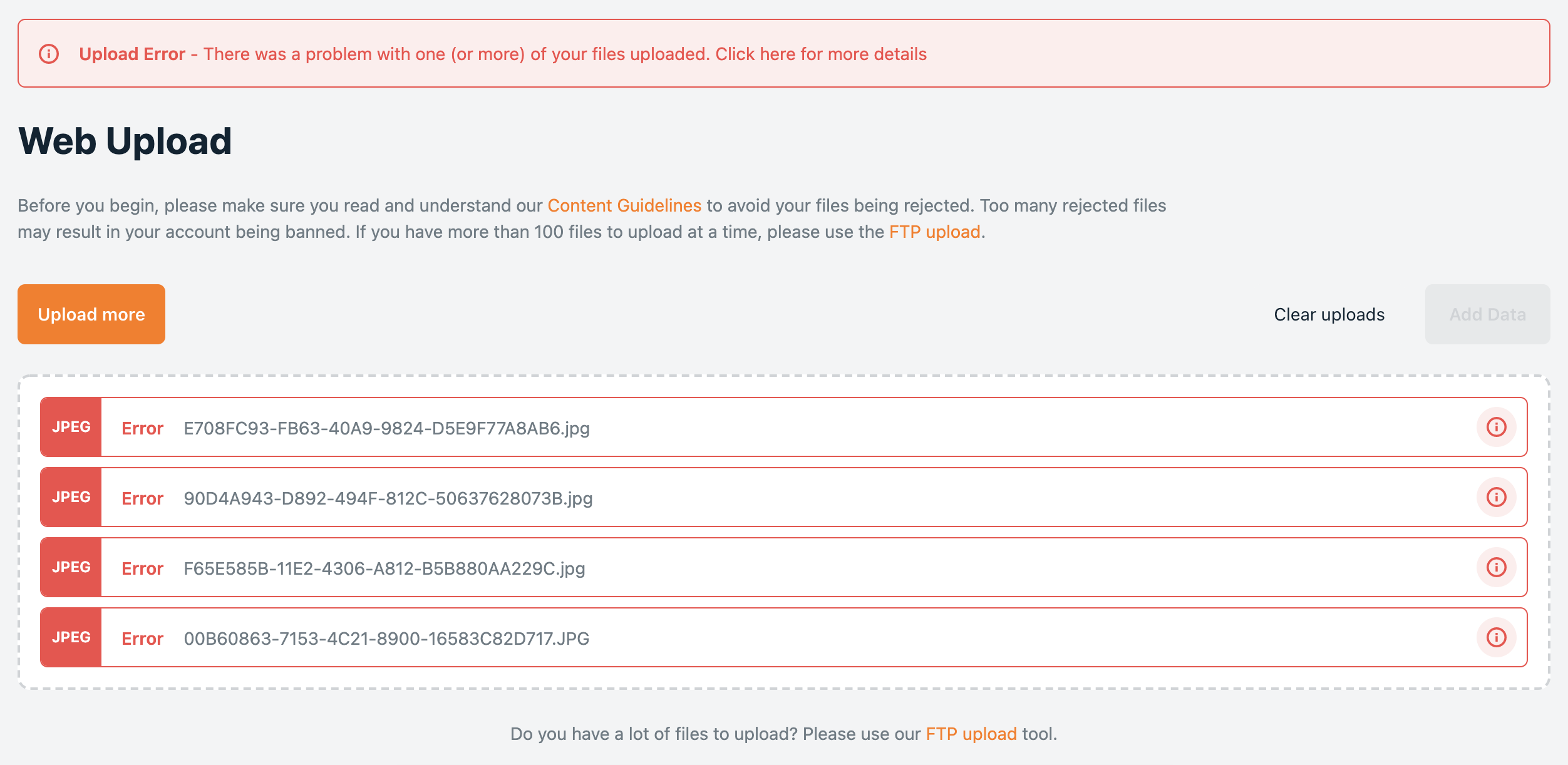Click Clear uploads
Image resolution: width=1568 pixels, height=765 pixels.
click(1329, 314)
